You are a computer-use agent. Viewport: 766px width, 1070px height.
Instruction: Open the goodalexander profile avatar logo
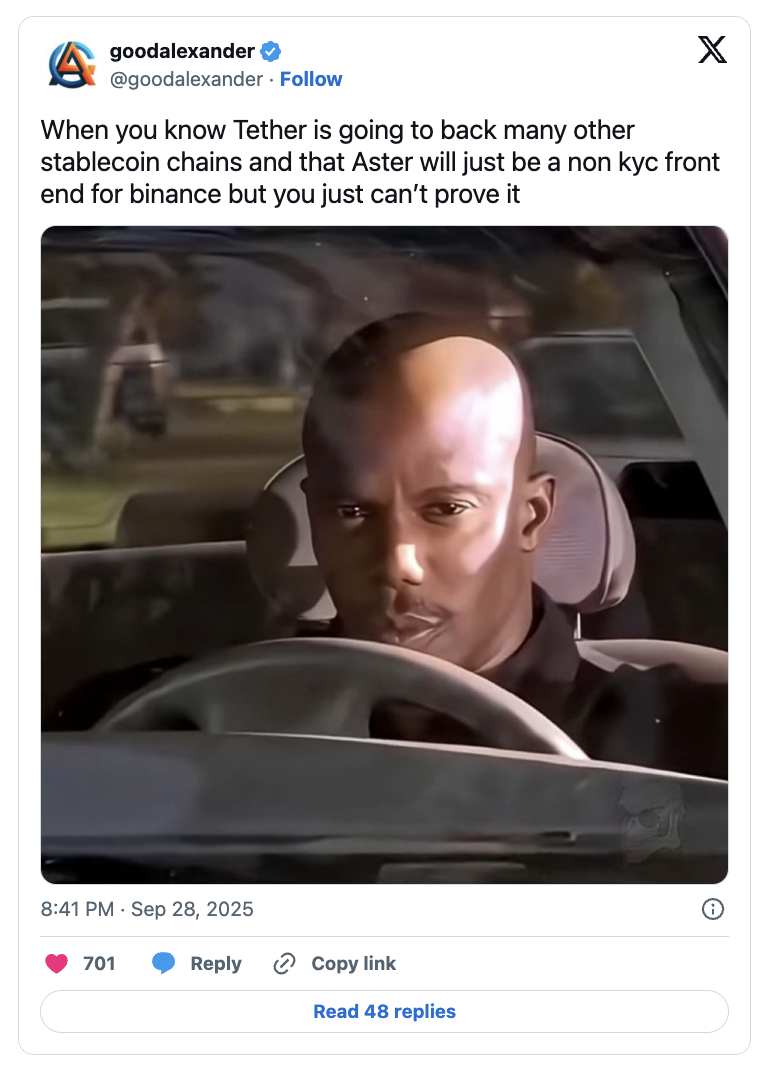(72, 65)
